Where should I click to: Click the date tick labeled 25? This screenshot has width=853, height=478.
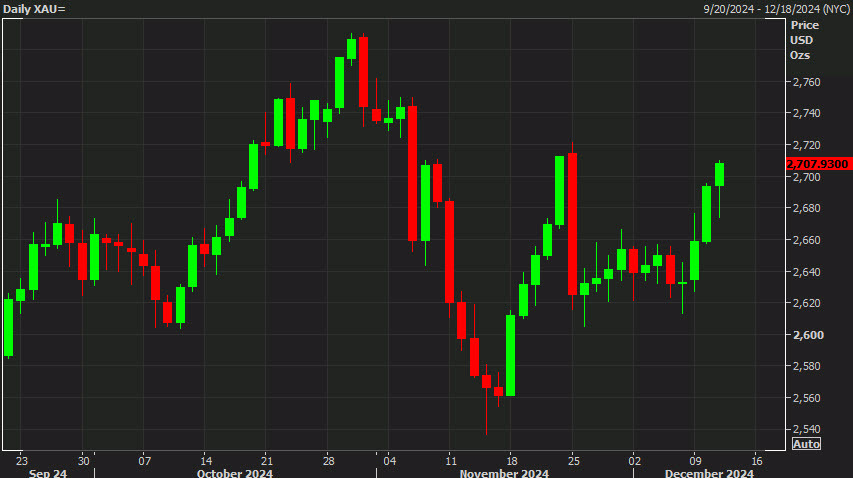pyautogui.click(x=574, y=461)
